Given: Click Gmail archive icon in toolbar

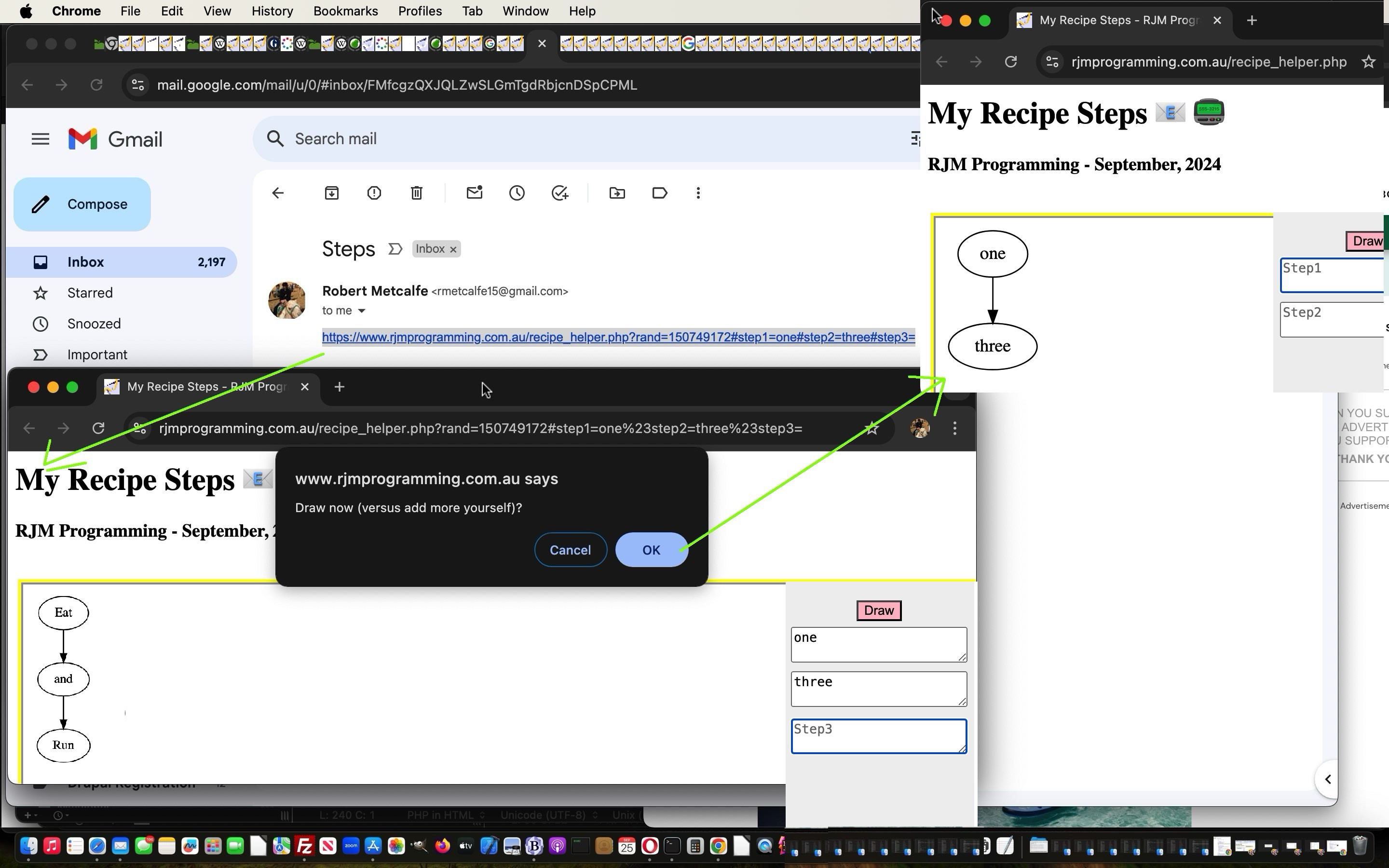Looking at the screenshot, I should tap(332, 193).
